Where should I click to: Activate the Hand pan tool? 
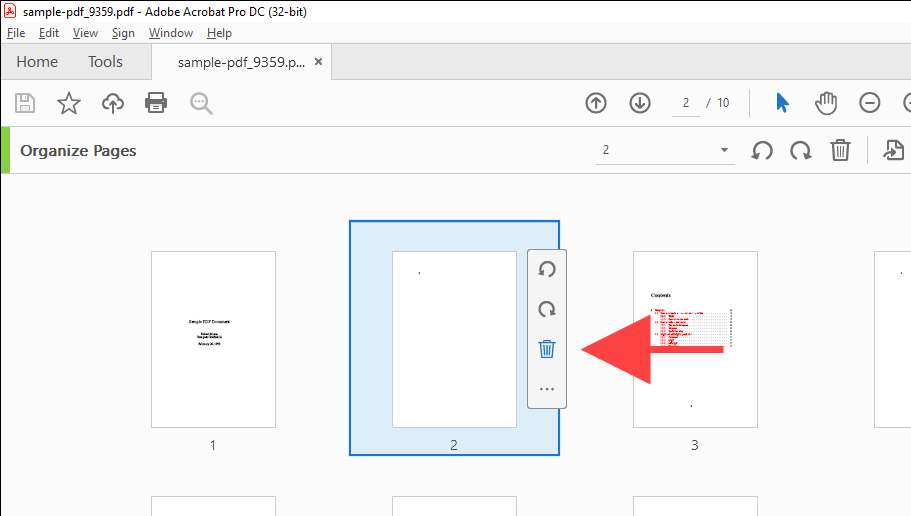826,103
